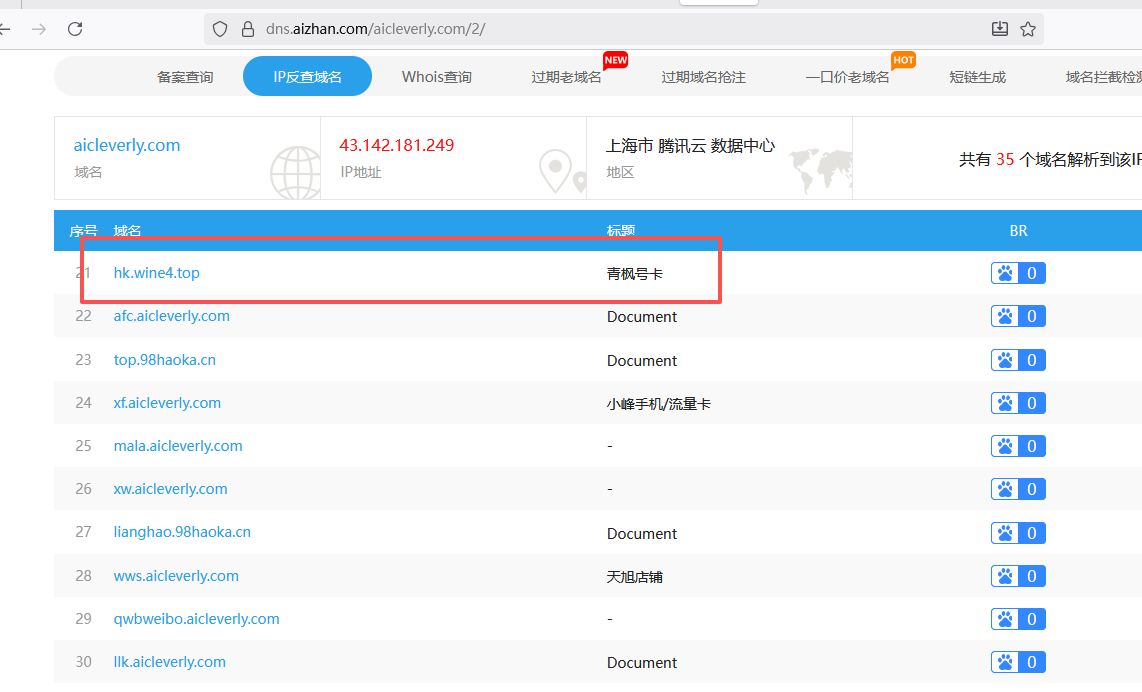
Task: Click the save page download icon in address bar
Action: coord(1000,29)
